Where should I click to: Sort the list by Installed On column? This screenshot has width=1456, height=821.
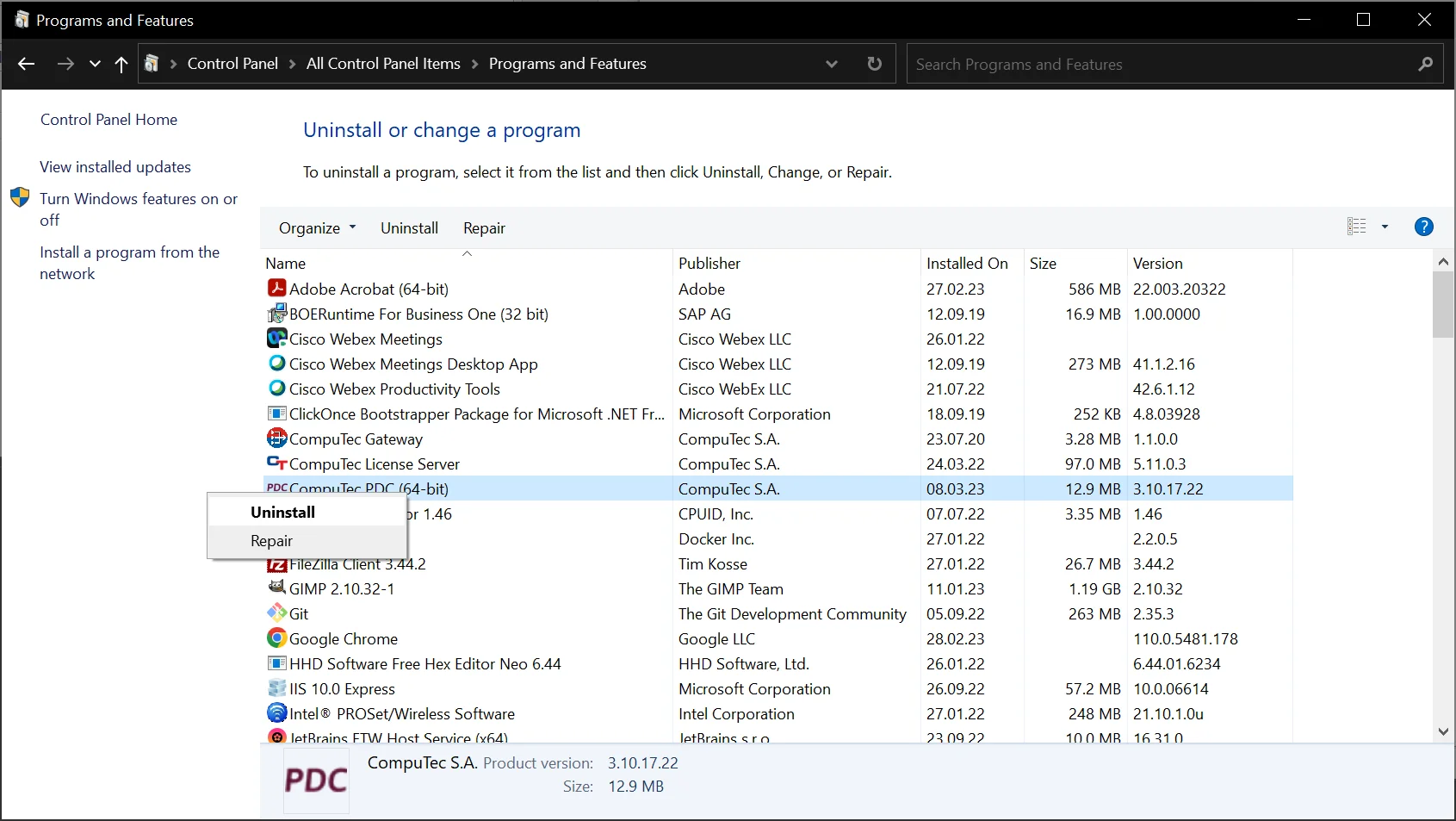tap(967, 264)
